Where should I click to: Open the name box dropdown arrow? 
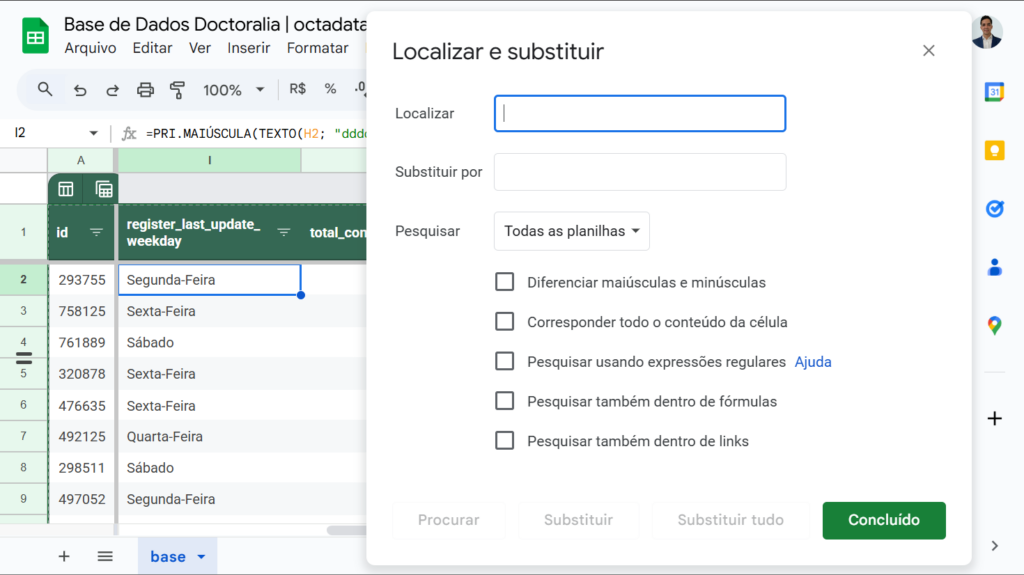click(93, 133)
